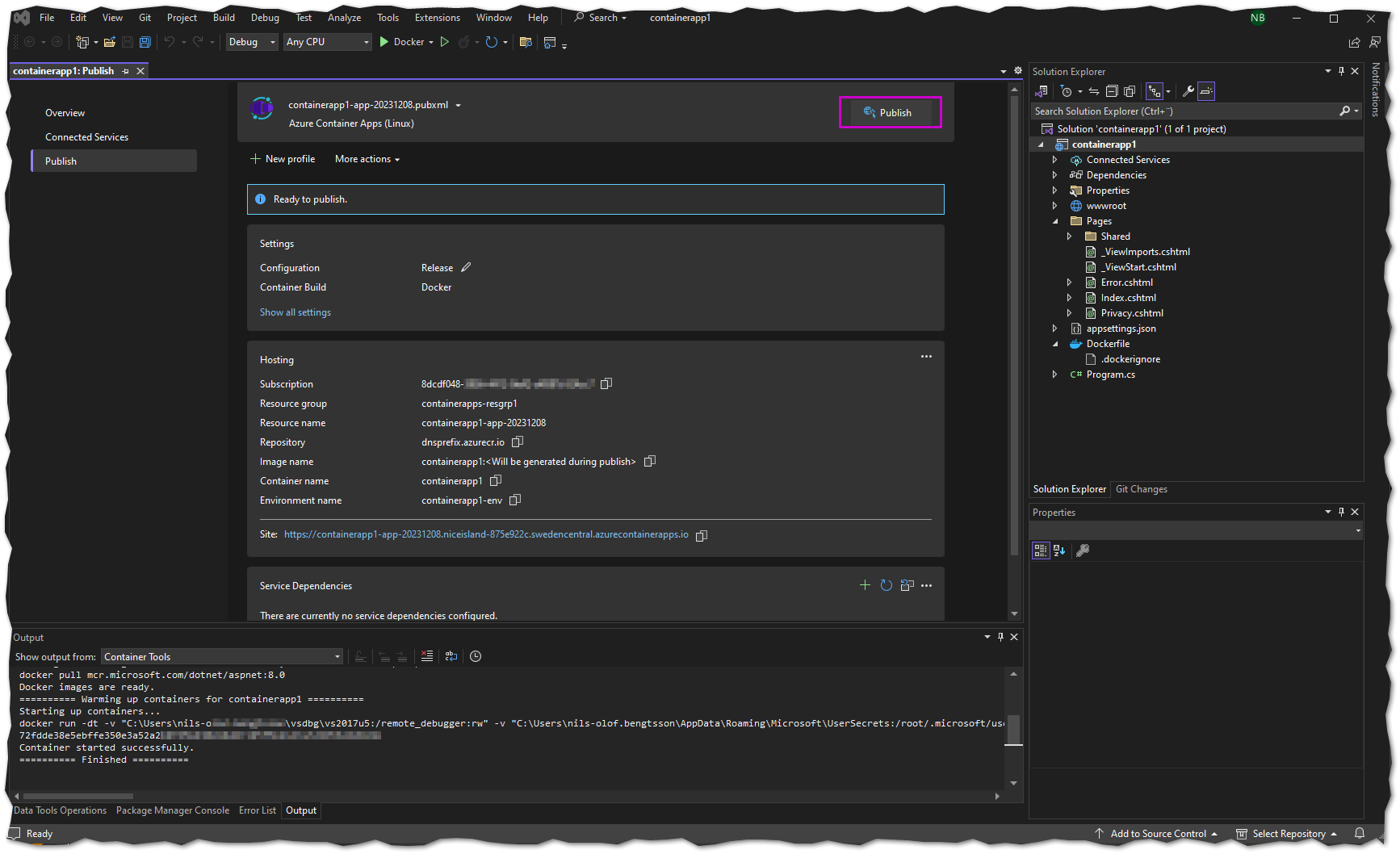Toggle nesting view button in Solution Explorer
Screen dimensions: 1400x854
click(1155, 91)
